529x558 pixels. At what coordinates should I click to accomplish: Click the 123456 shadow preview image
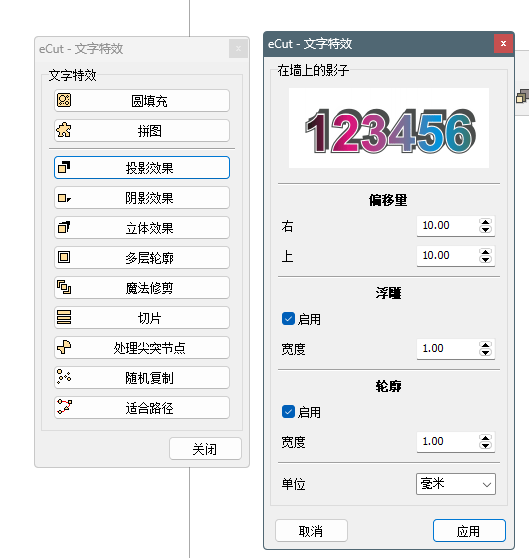pyautogui.click(x=389, y=128)
